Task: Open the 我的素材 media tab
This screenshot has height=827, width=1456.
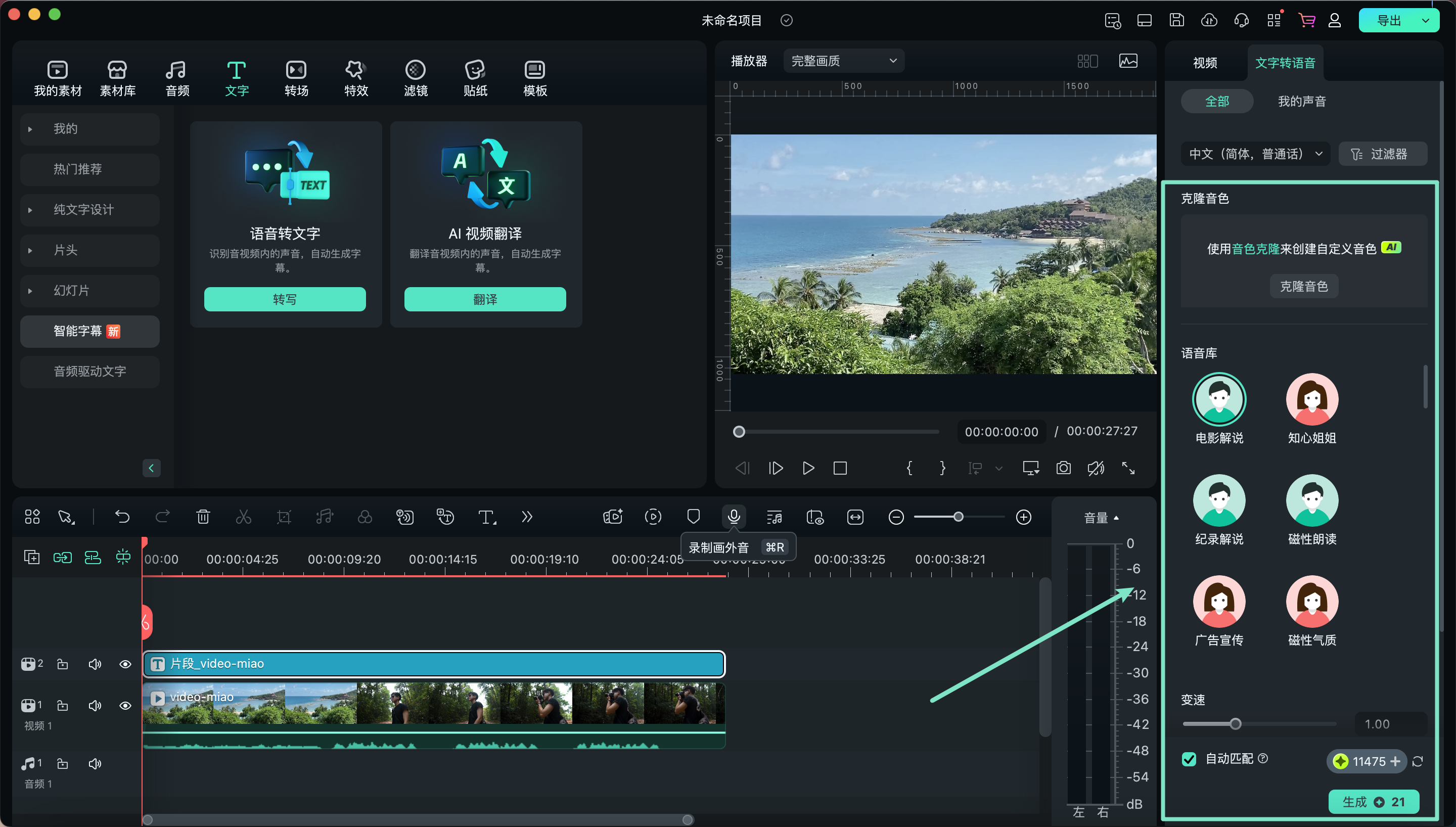Action: (x=57, y=78)
